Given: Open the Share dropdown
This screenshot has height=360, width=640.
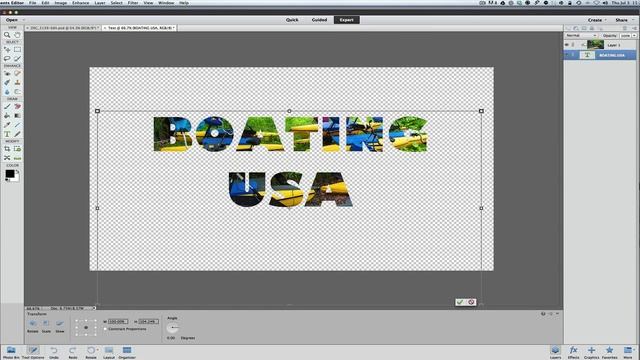Looking at the screenshot, I should [x=624, y=20].
